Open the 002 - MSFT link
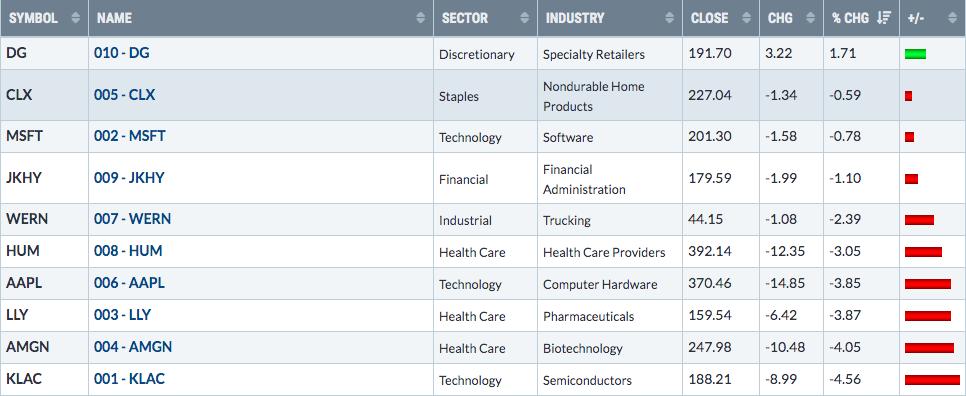This screenshot has width=966, height=396. [x=129, y=136]
